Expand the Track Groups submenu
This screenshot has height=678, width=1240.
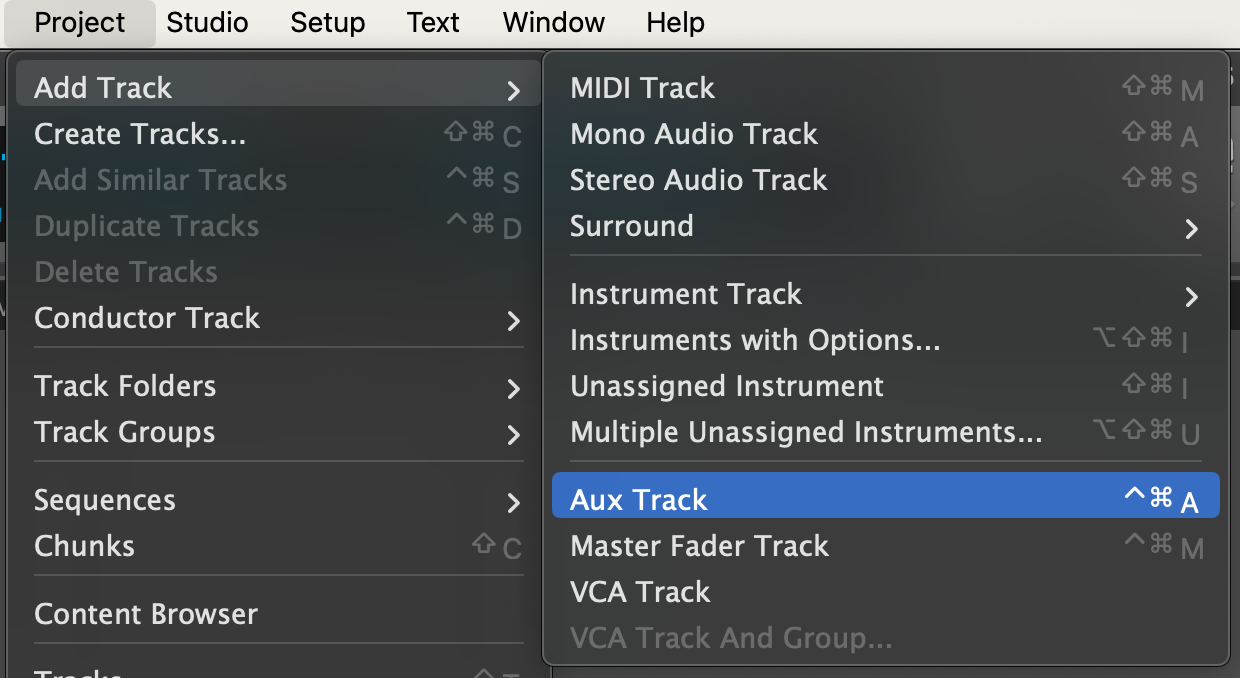coord(513,434)
